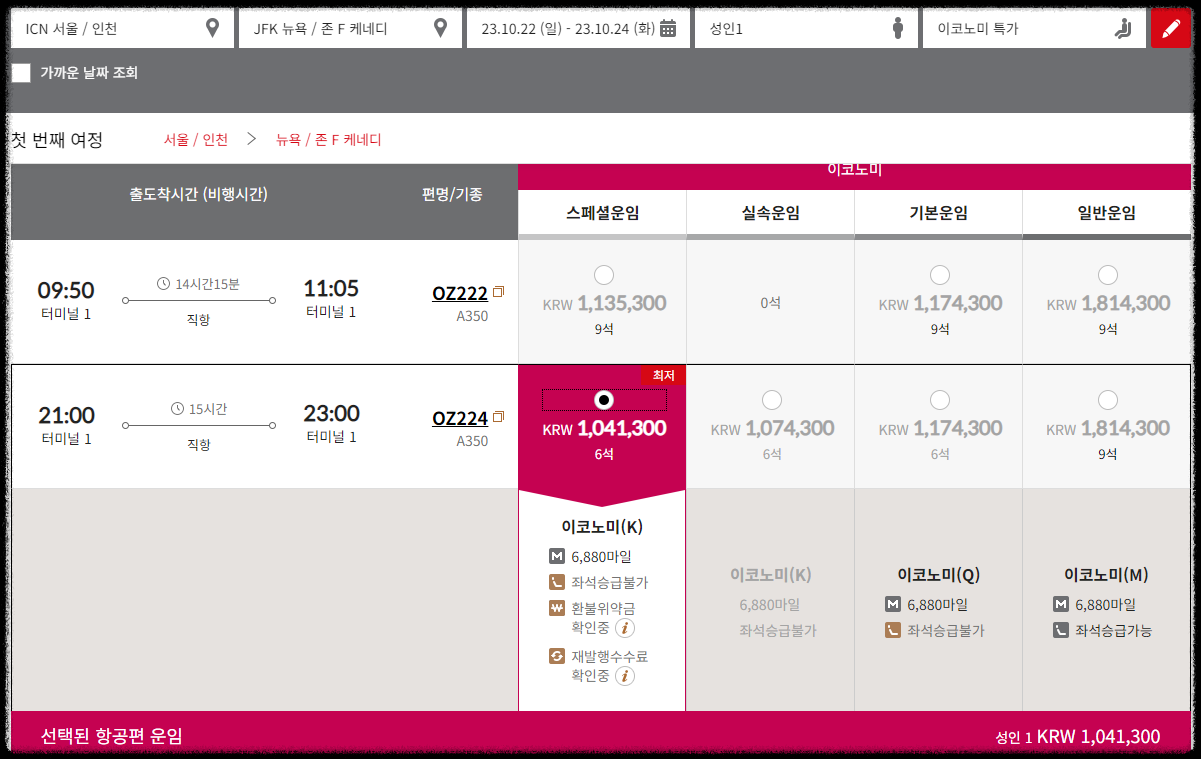Click travel dates field 23.10.22 - 23.10.24
Image resolution: width=1201 pixels, height=759 pixels.
pyautogui.click(x=578, y=28)
